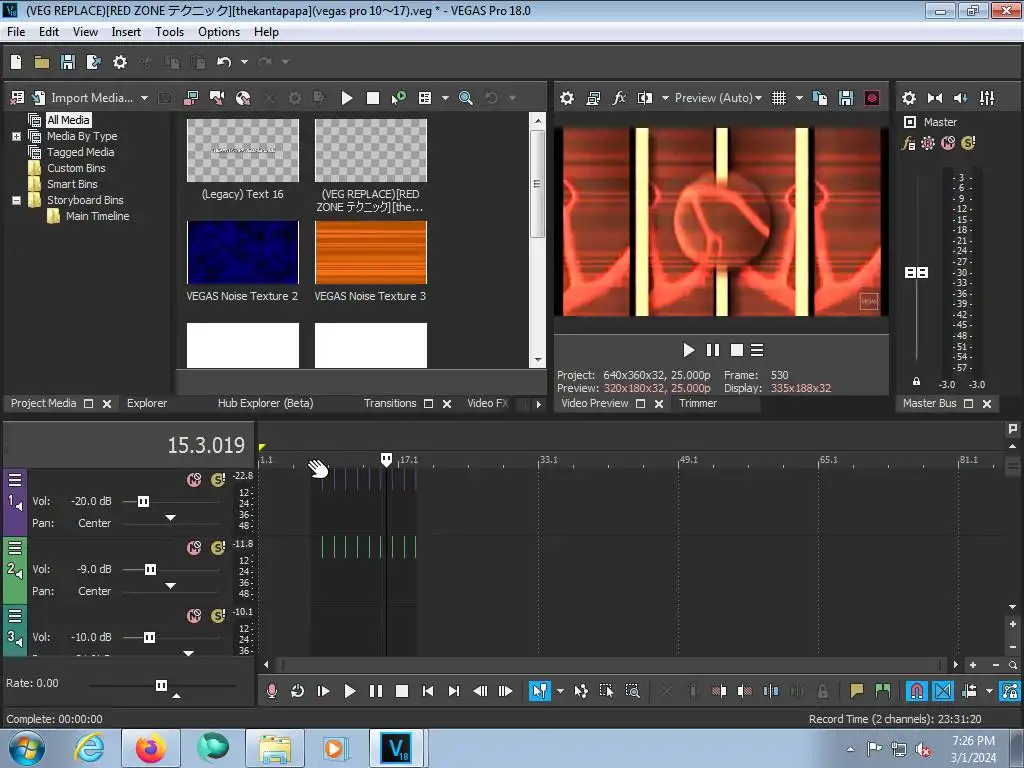Click Save Snapshot to File icon

pos(846,98)
